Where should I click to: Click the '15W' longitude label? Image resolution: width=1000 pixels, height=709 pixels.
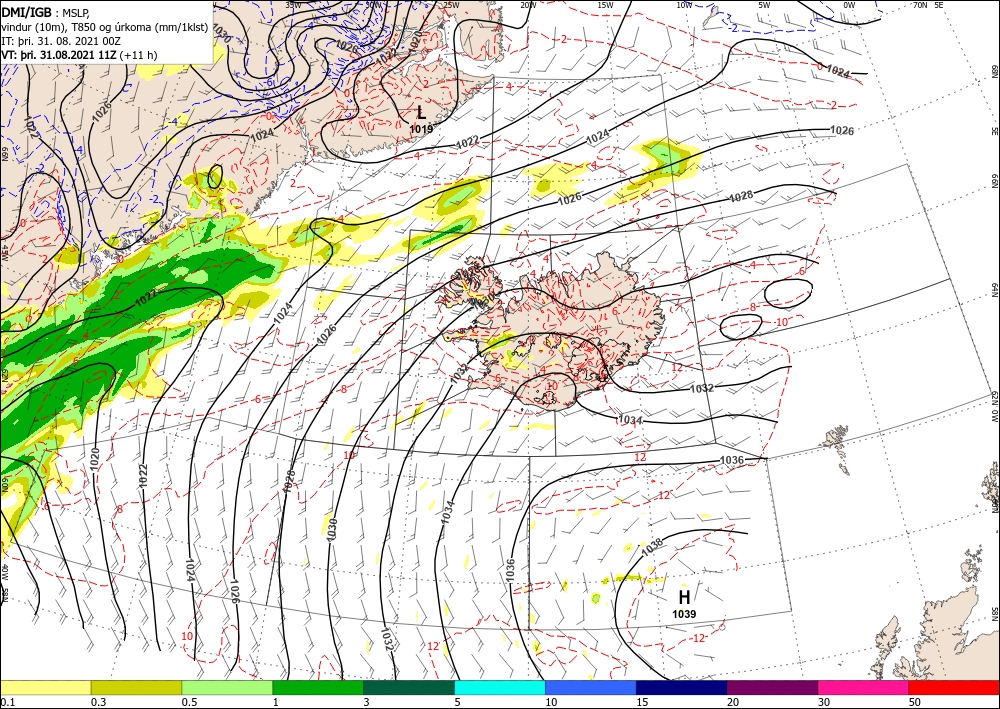(605, 5)
